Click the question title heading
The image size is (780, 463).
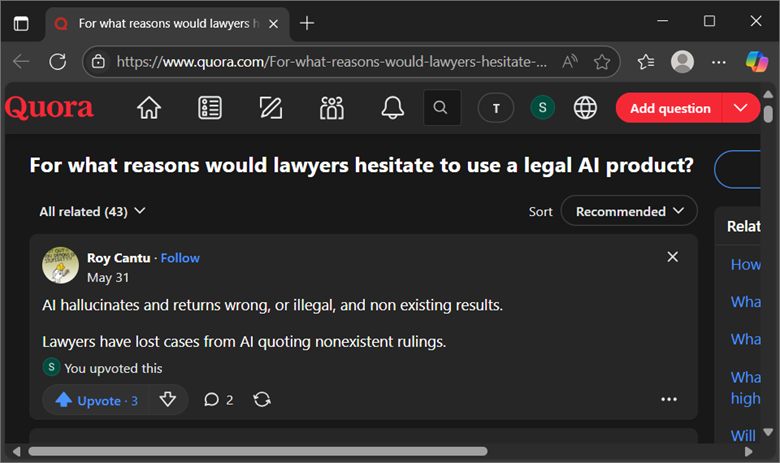point(361,165)
